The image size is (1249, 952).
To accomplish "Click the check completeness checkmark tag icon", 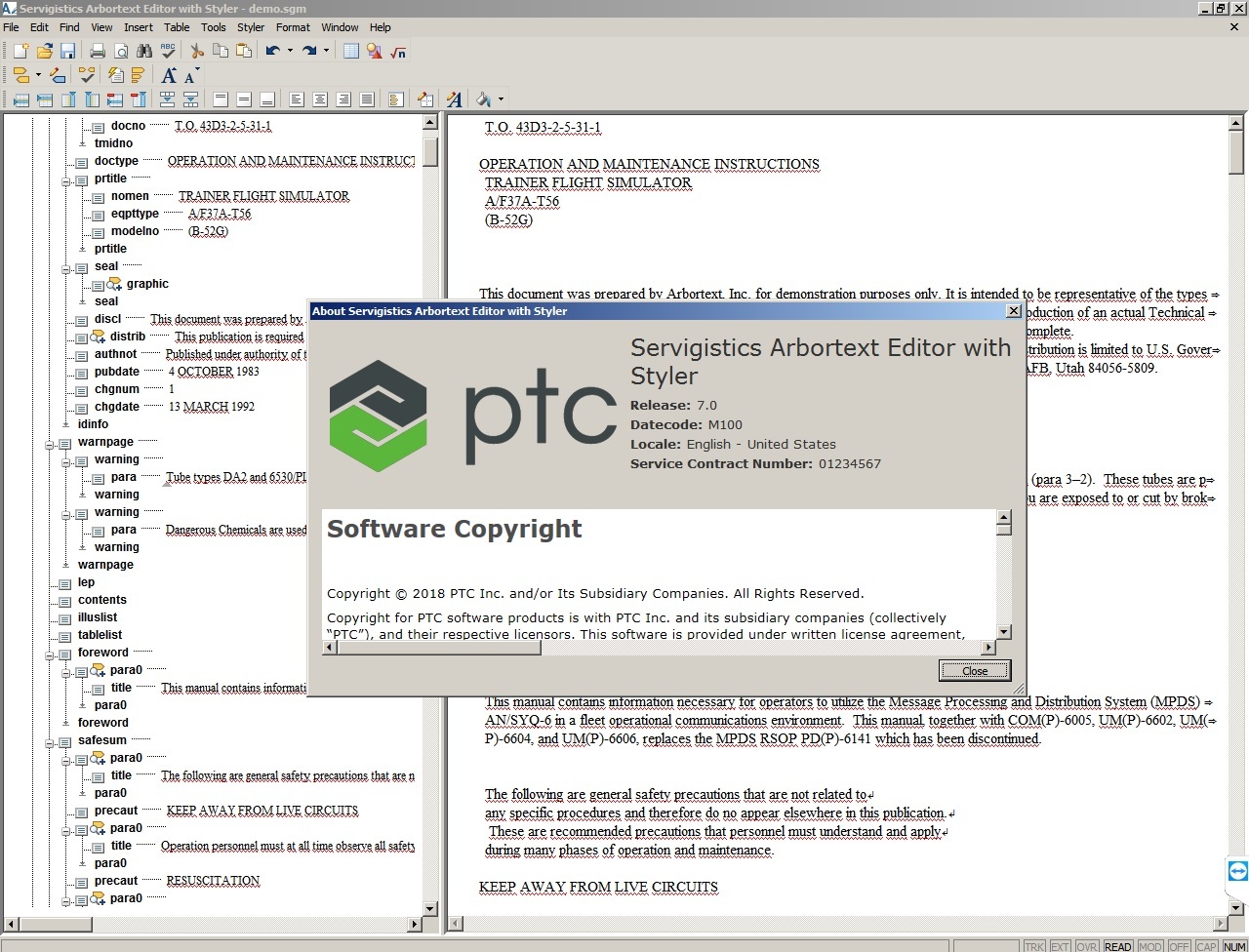I will point(87,75).
